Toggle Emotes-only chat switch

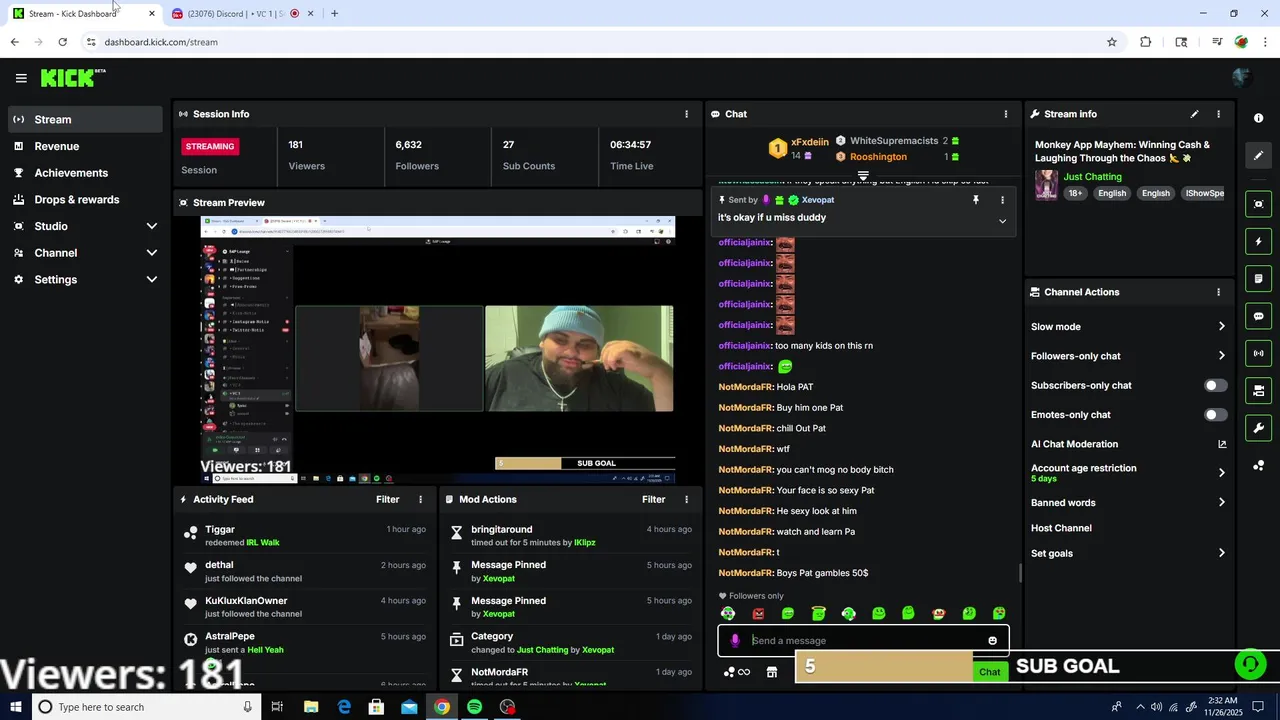click(x=1215, y=414)
